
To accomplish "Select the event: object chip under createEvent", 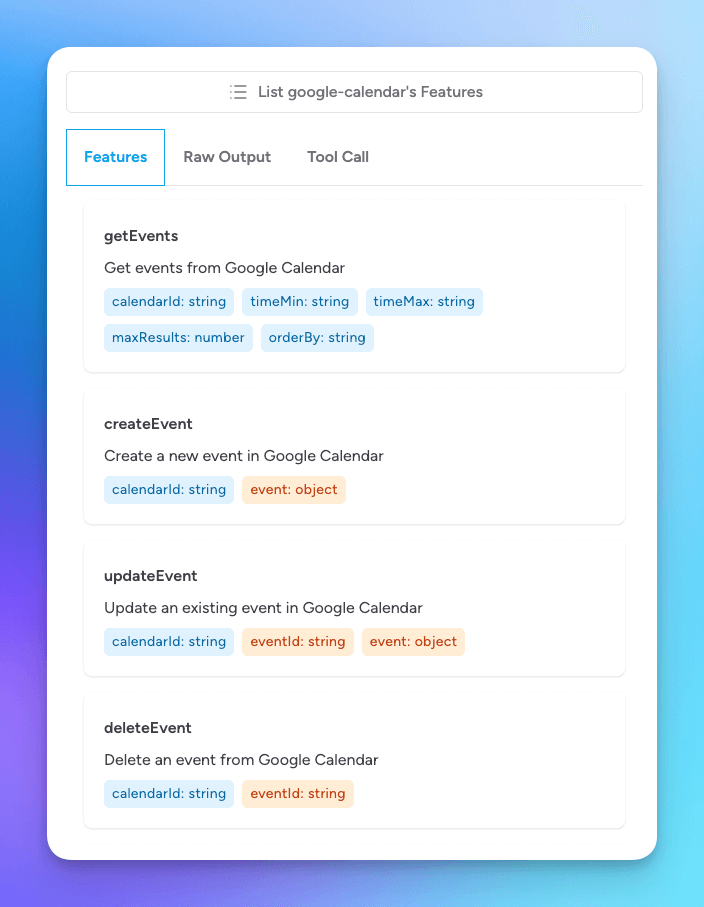I will (293, 489).
